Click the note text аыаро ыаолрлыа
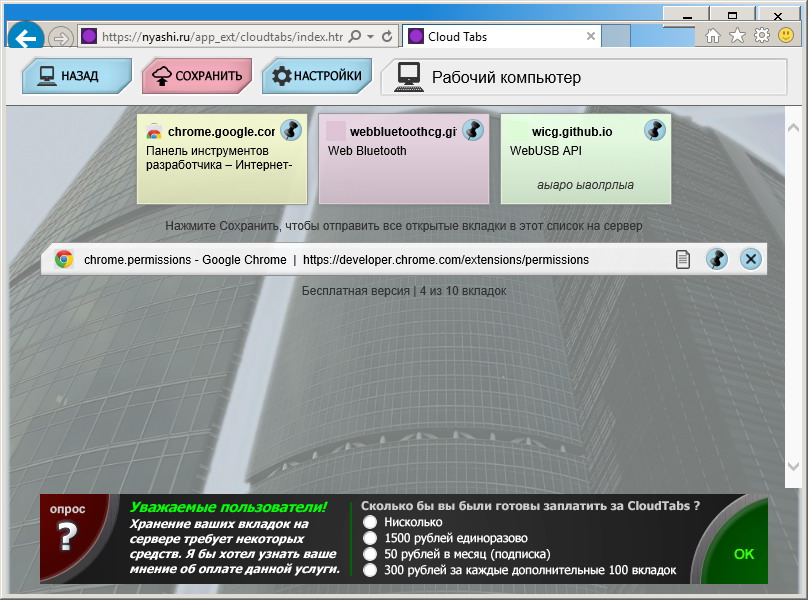808x600 pixels. (x=585, y=185)
